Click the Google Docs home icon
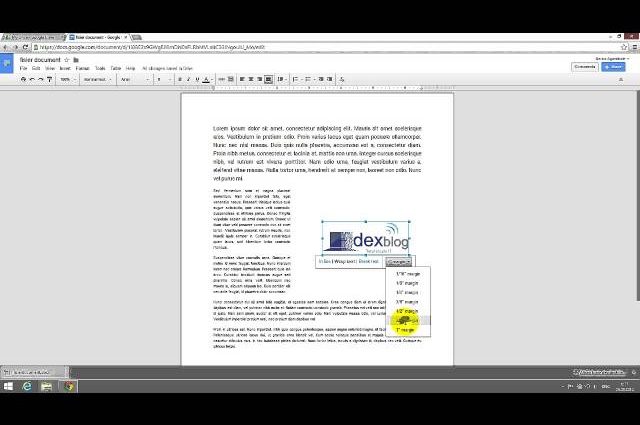Image resolution: width=640 pixels, height=425 pixels. click(x=7, y=63)
